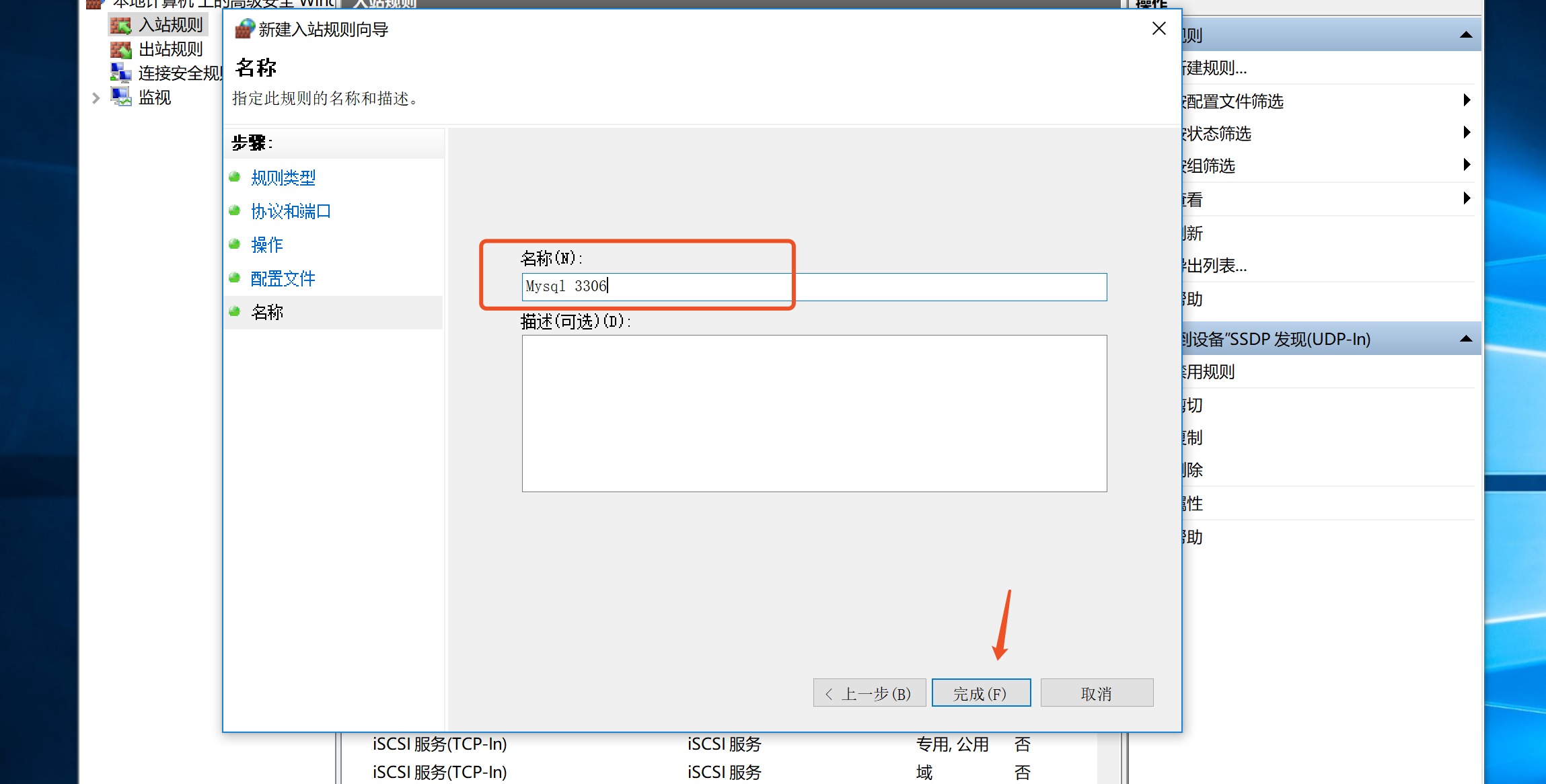Click the optional description text area
The width and height of the screenshot is (1546, 784).
[x=814, y=413]
